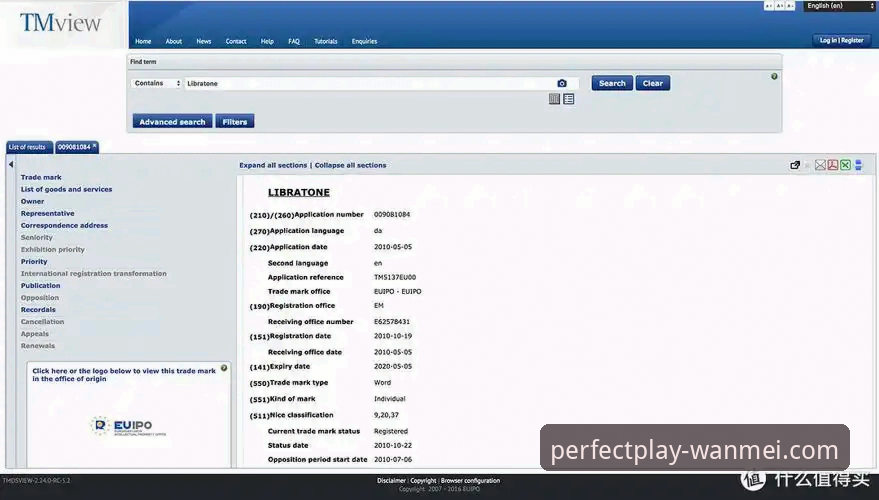This screenshot has width=879, height=500.
Task: Click the Nice classification 9,20,37 value
Action: coord(386,415)
